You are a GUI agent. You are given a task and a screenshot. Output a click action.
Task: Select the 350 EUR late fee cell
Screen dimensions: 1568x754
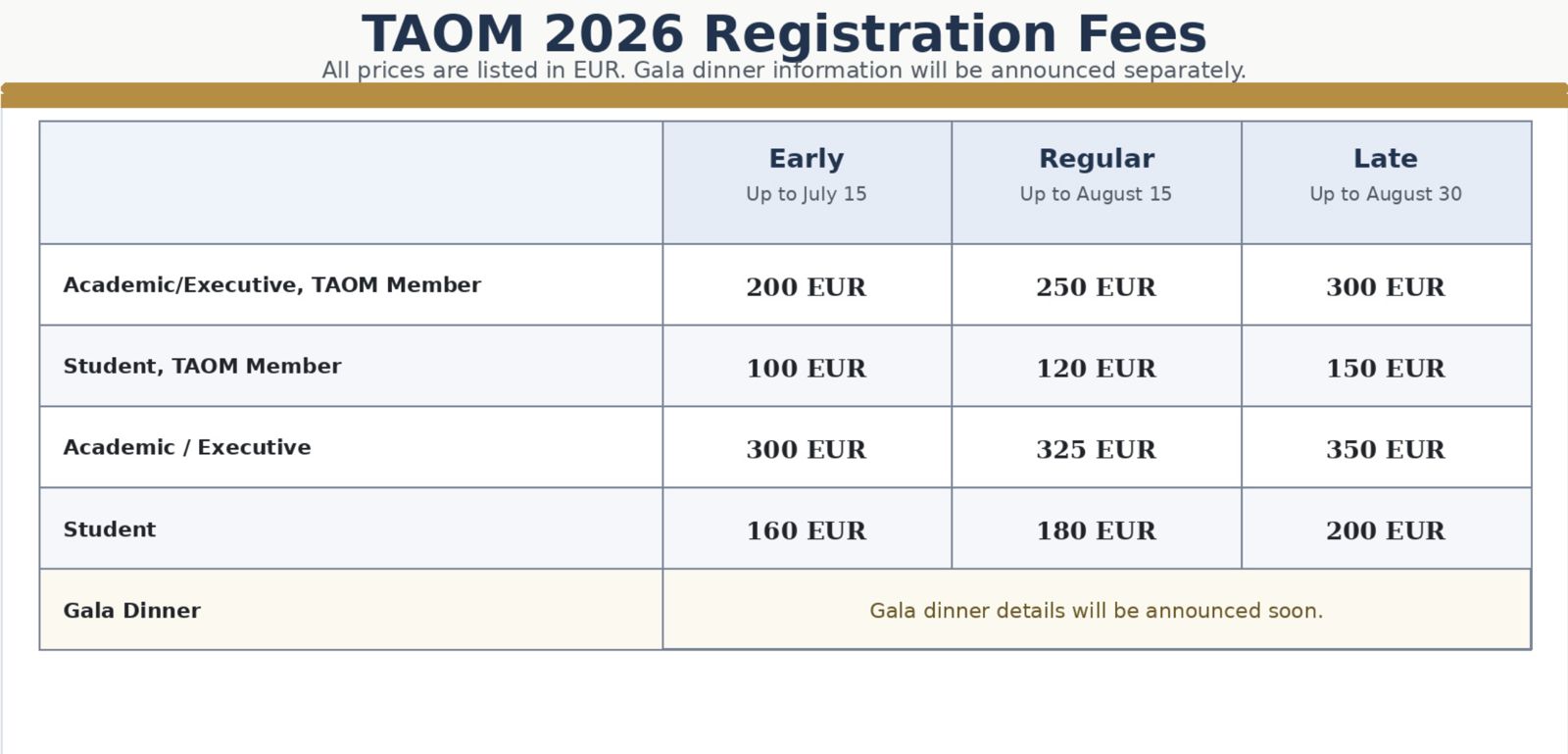(1386, 450)
